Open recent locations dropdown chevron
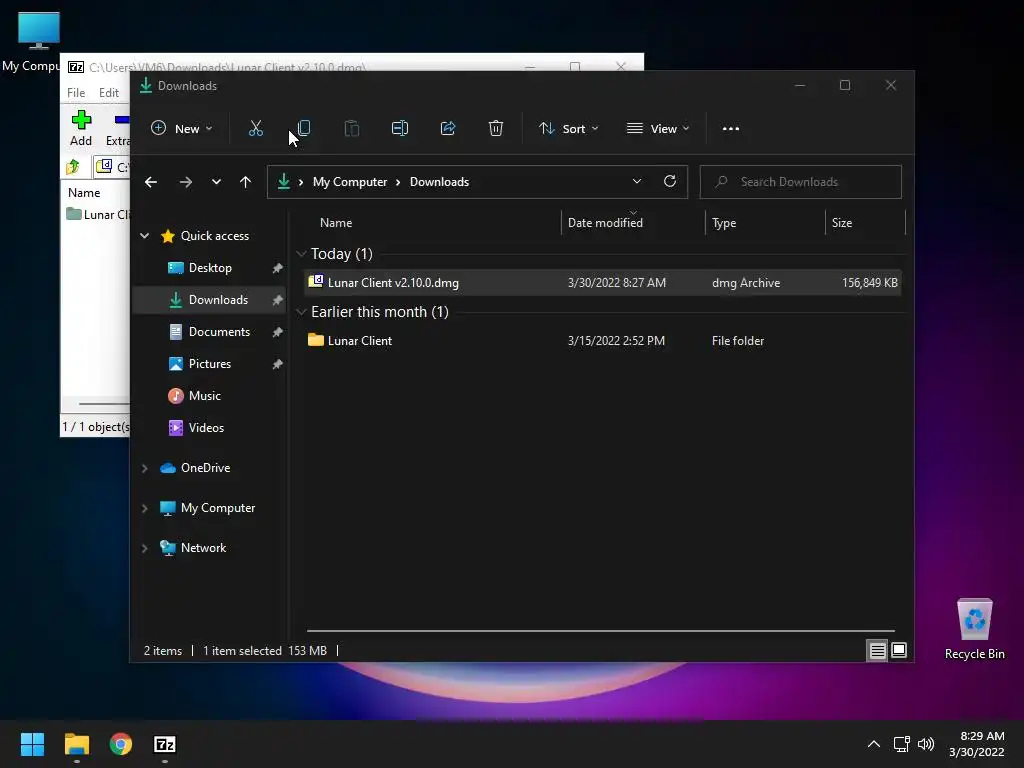Image resolution: width=1024 pixels, height=768 pixels. (x=216, y=182)
